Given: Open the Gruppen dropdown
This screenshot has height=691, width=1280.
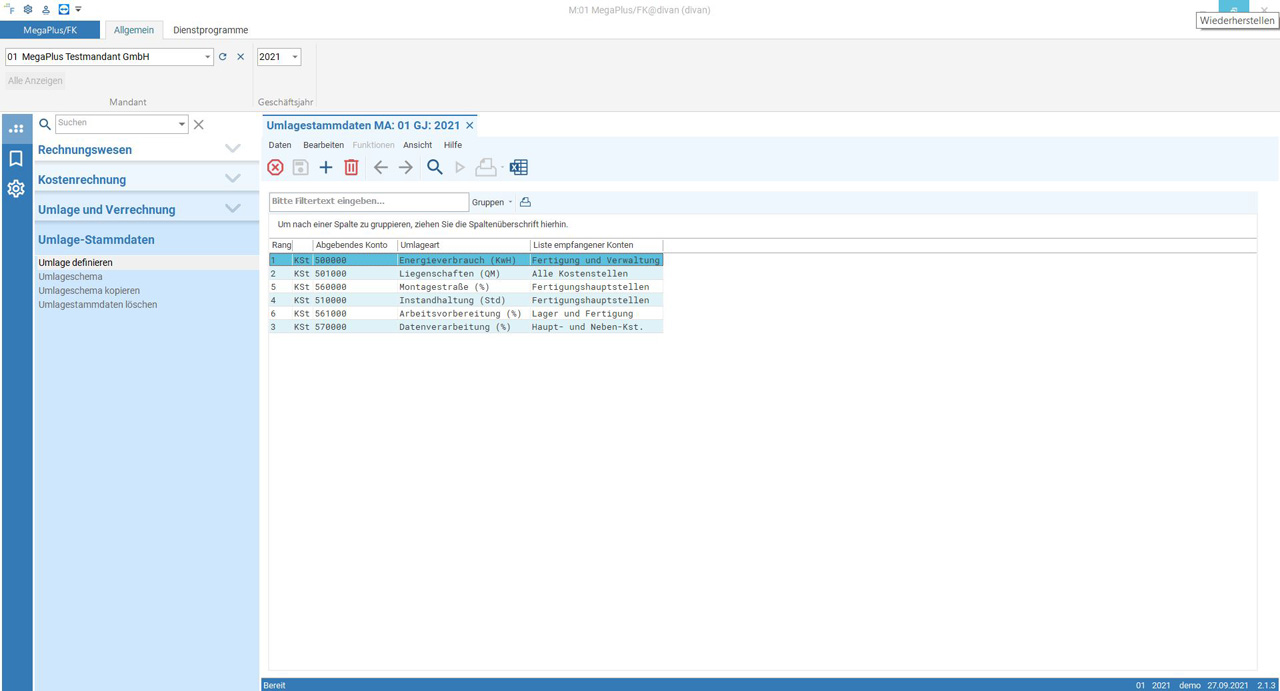Looking at the screenshot, I should click(492, 202).
